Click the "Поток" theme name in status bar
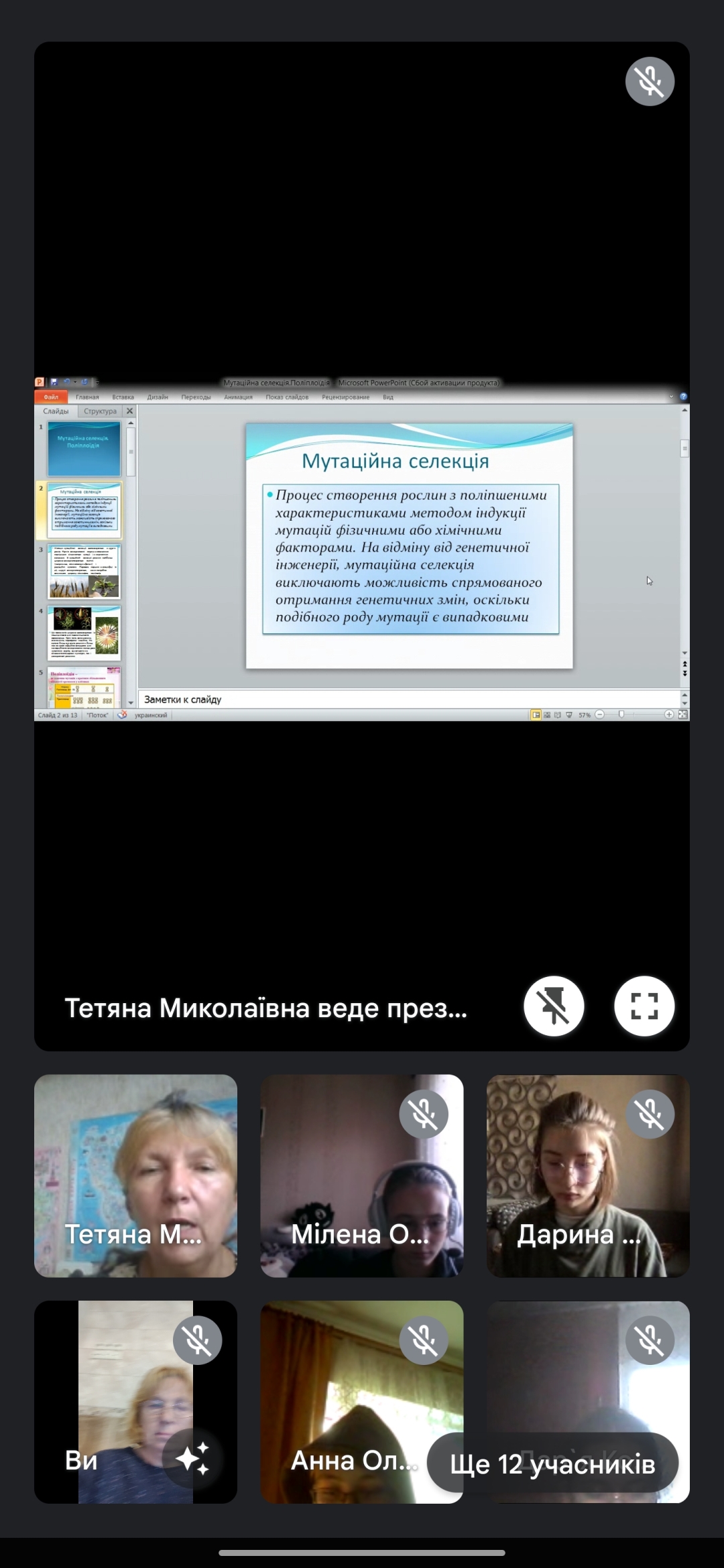The height and width of the screenshot is (1568, 724). [98, 715]
